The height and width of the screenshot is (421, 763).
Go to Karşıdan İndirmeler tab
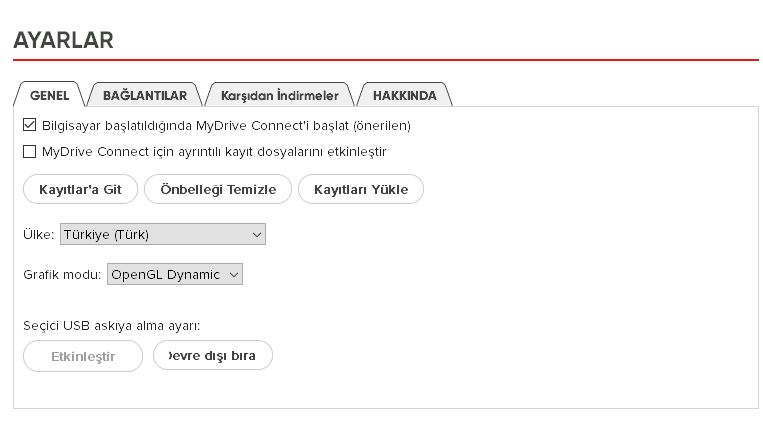pyautogui.click(x=279, y=95)
